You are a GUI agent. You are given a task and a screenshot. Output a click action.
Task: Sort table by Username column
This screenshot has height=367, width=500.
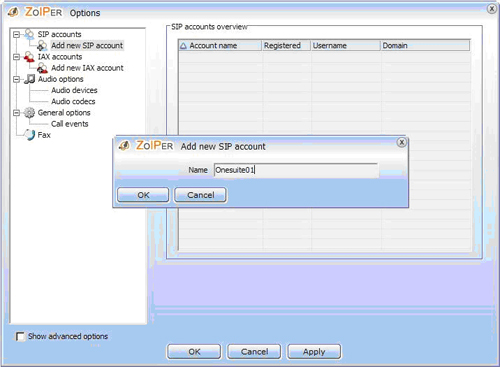click(x=345, y=46)
